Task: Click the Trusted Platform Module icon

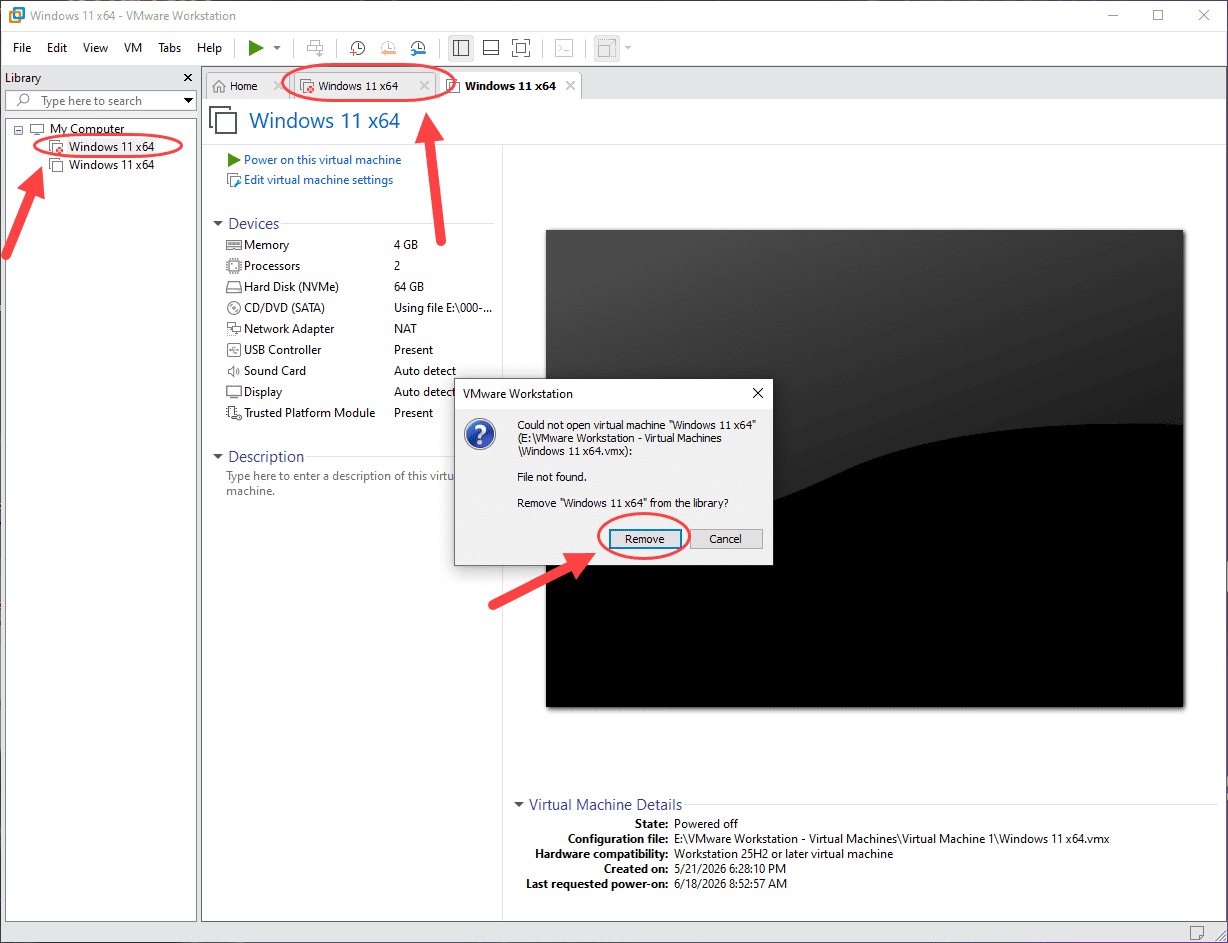Action: (234, 413)
